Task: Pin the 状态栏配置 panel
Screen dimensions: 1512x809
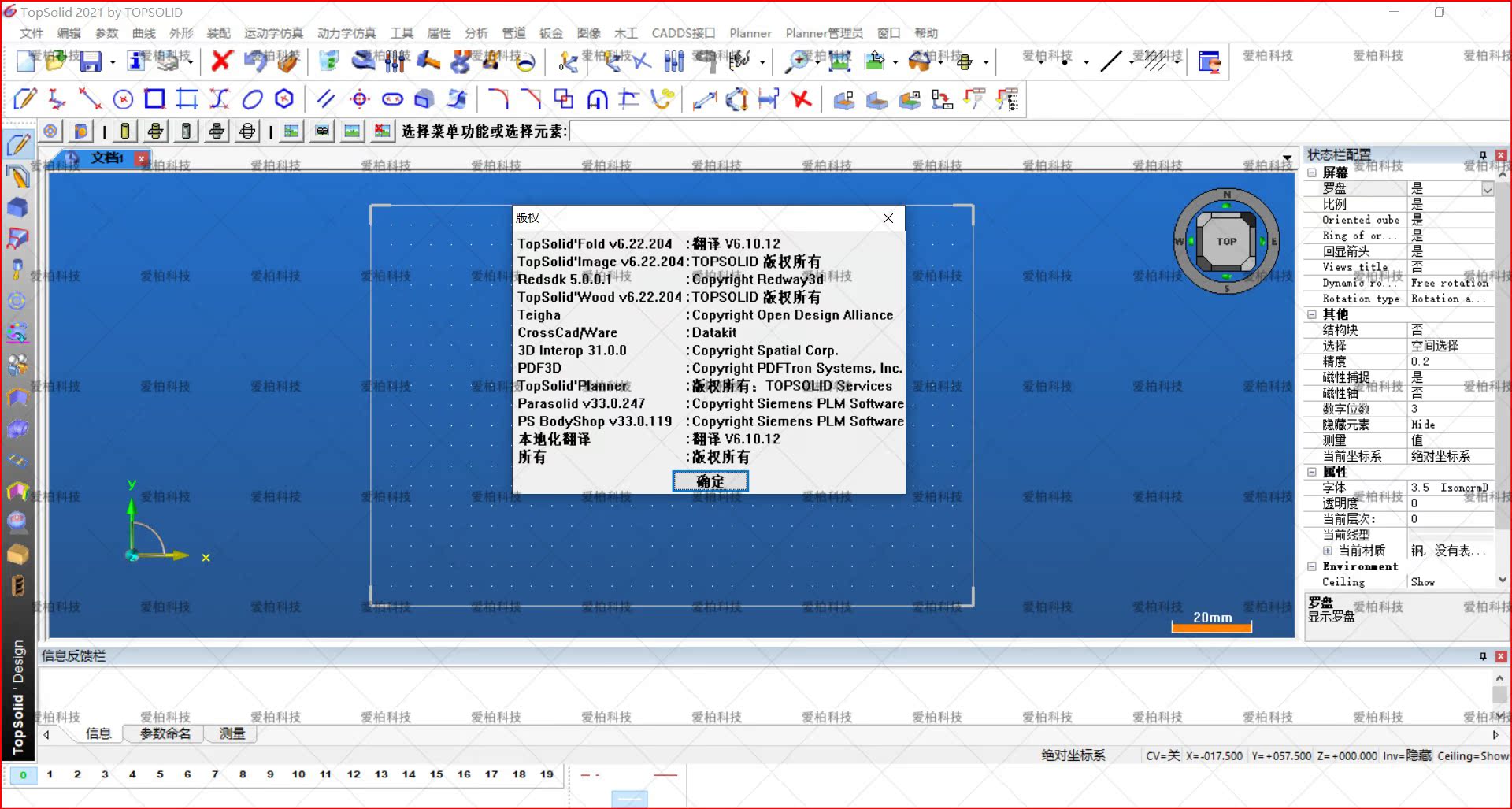Action: pos(1483,155)
